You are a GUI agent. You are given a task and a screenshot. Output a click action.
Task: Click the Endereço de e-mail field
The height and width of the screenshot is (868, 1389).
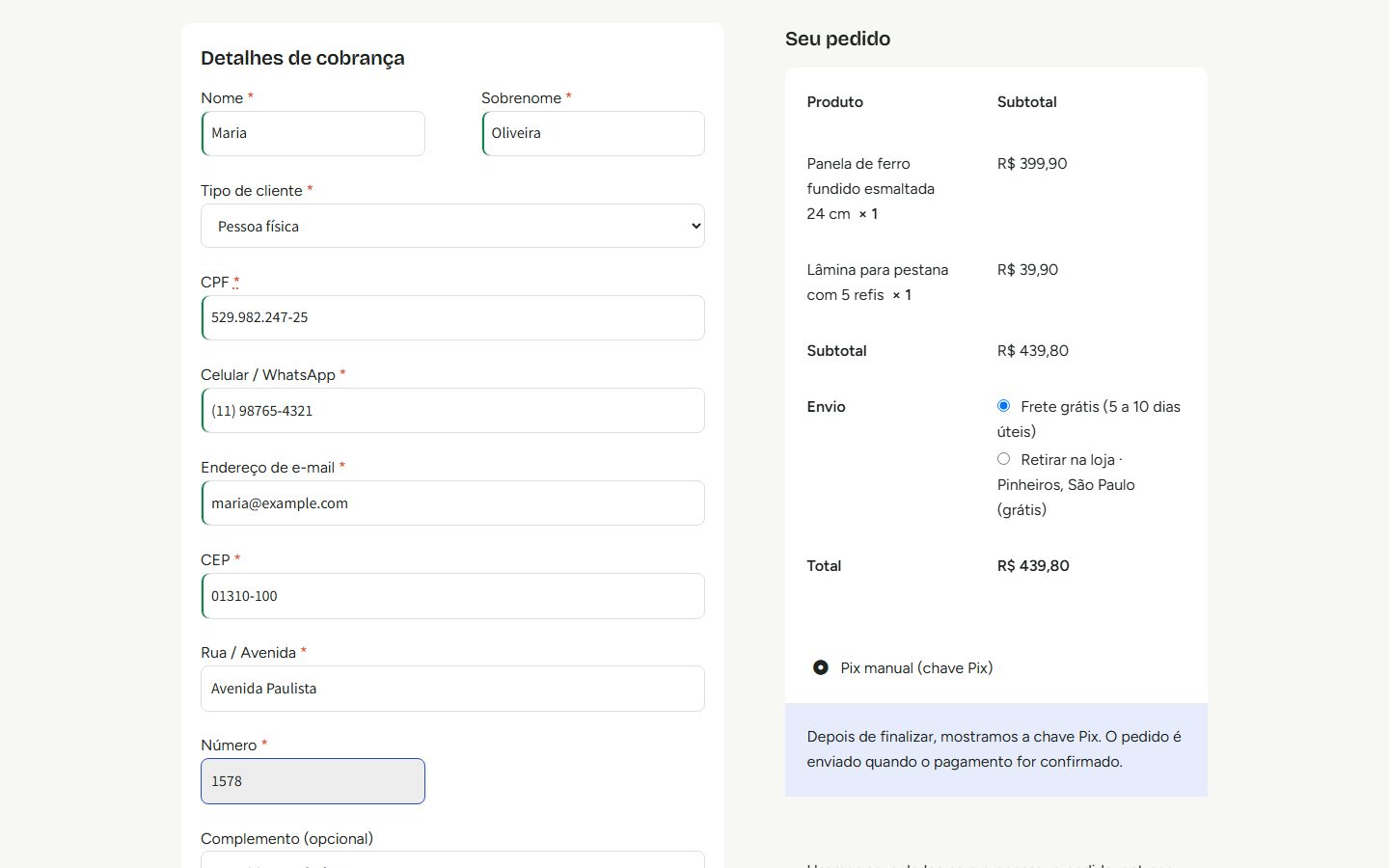point(452,502)
